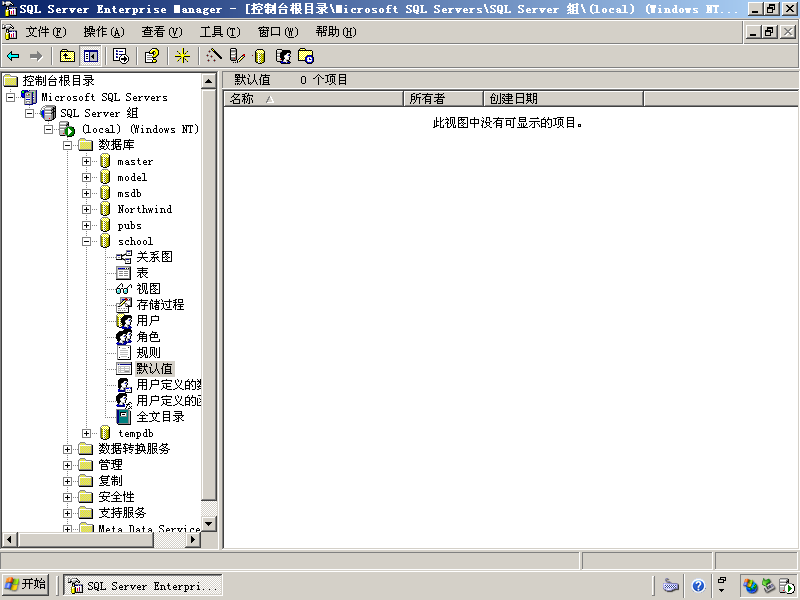Expand the 数据转换服务 folder
800x600 pixels.
pyautogui.click(x=67, y=449)
